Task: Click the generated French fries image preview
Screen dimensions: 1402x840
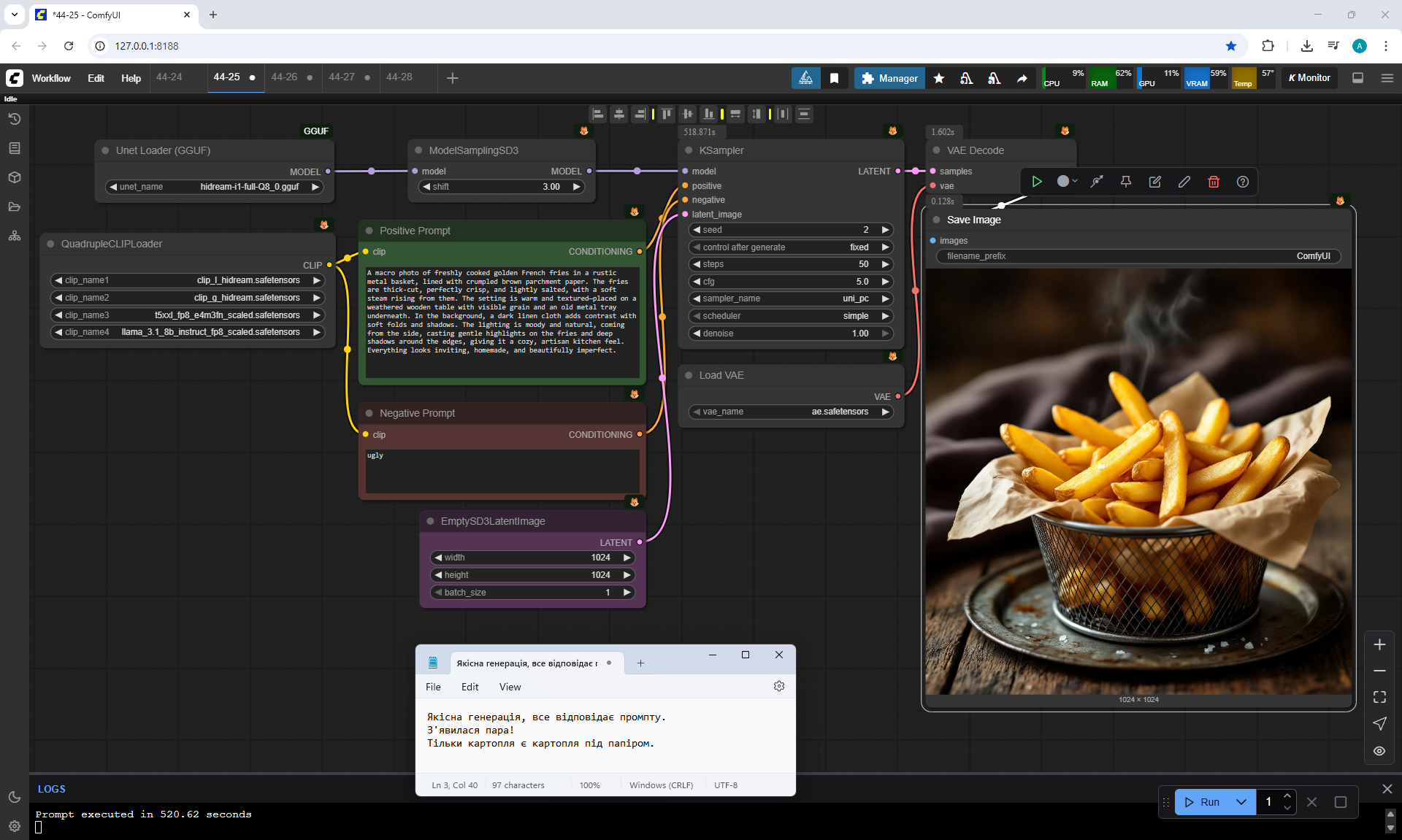Action: pyautogui.click(x=1138, y=482)
